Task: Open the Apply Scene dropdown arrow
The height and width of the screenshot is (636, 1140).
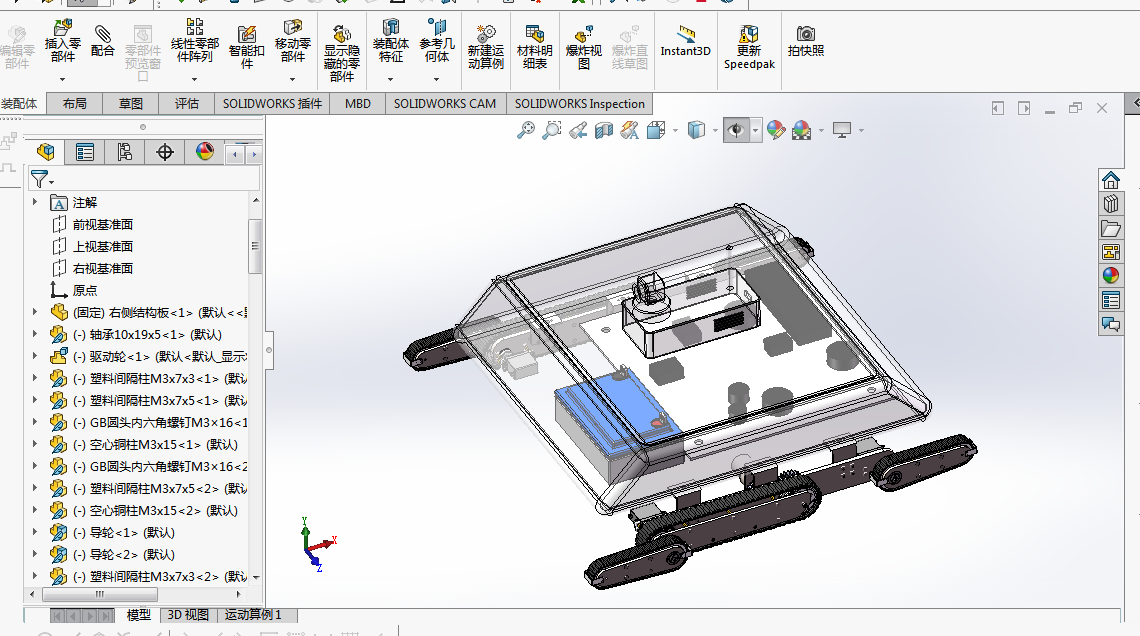Action: tap(822, 131)
